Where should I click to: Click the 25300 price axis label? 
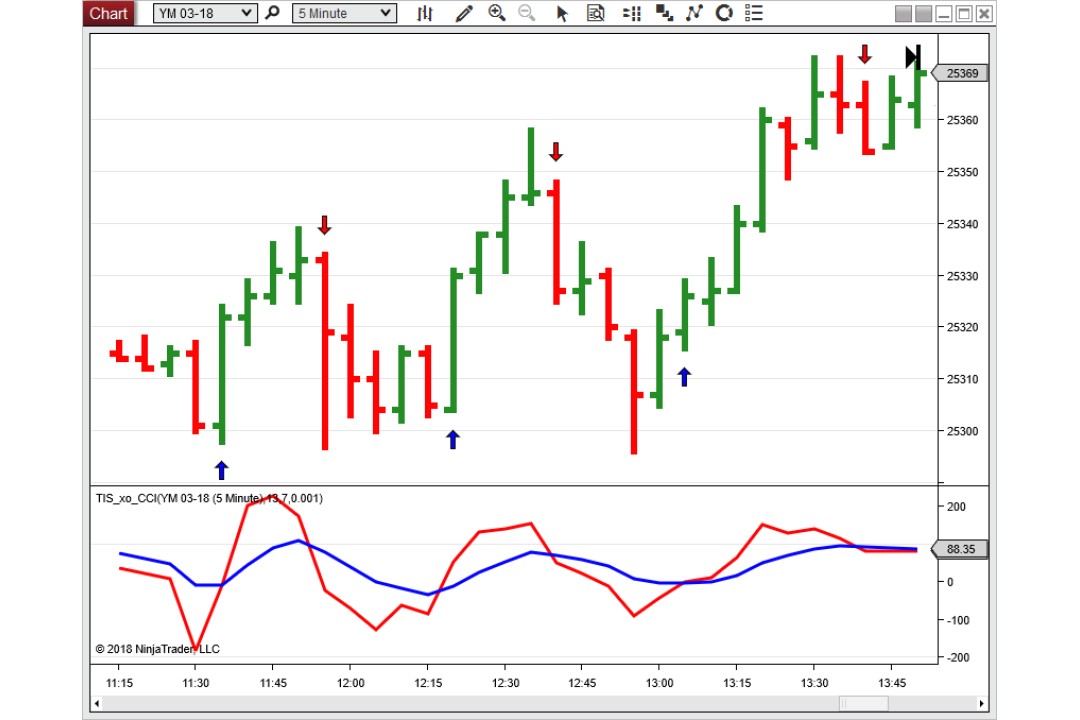962,431
